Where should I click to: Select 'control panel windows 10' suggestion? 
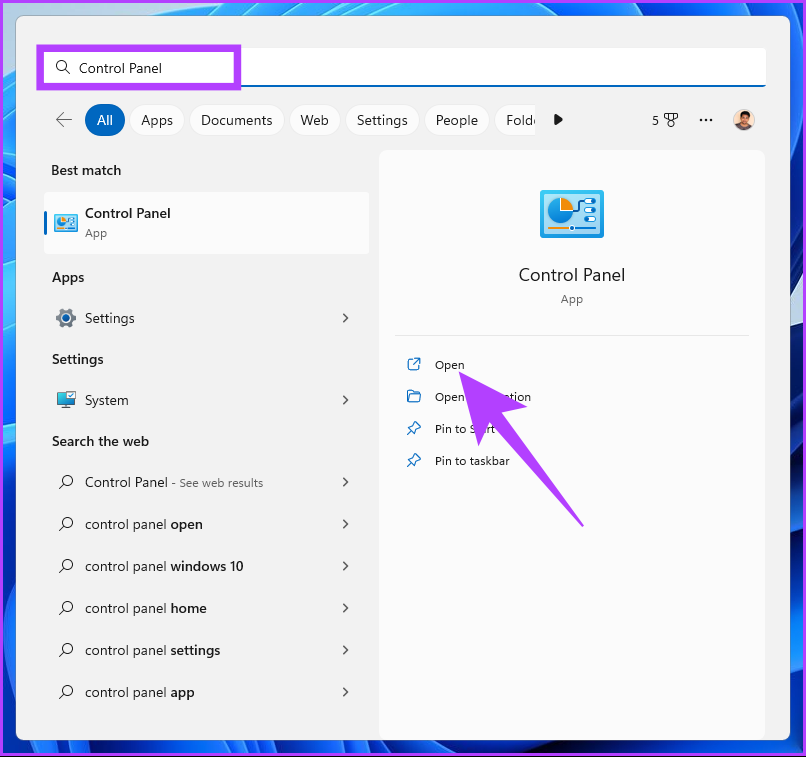tap(207, 566)
